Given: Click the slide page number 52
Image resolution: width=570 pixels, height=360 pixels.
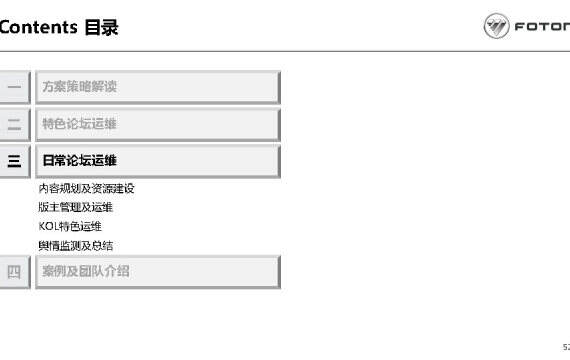Looking at the screenshot, I should click(566, 347).
